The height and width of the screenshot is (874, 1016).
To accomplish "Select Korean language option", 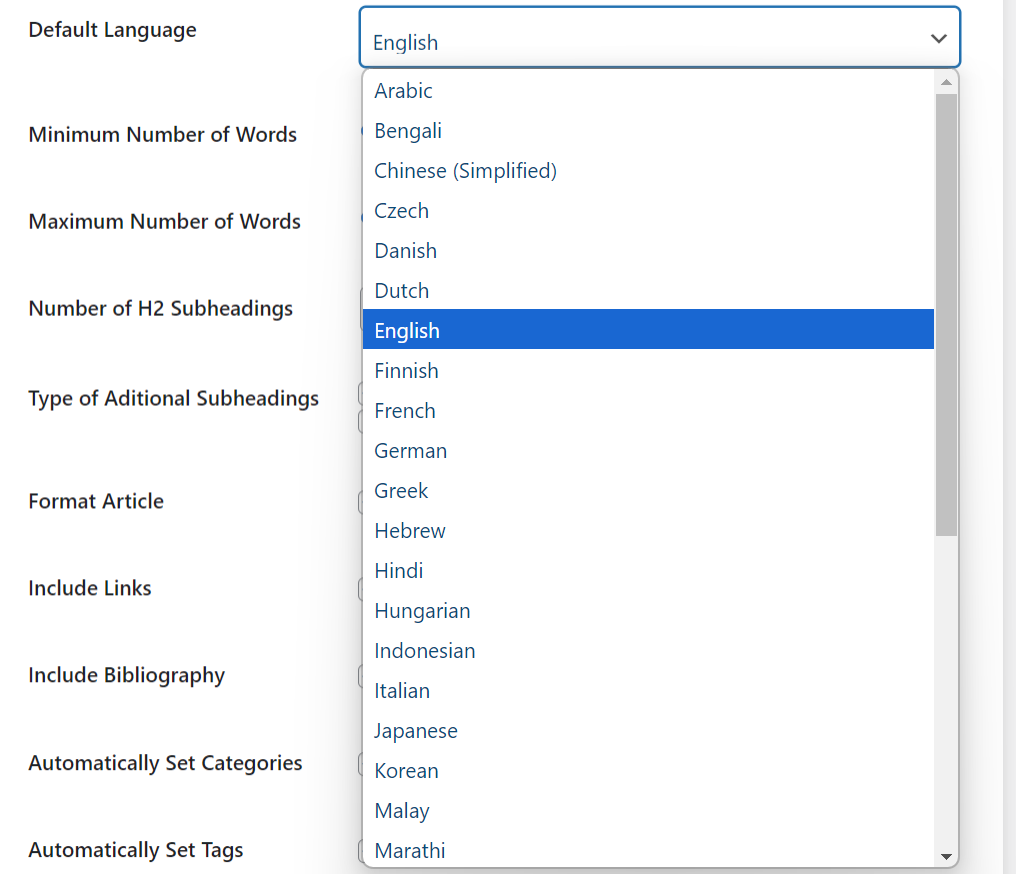I will tap(648, 771).
